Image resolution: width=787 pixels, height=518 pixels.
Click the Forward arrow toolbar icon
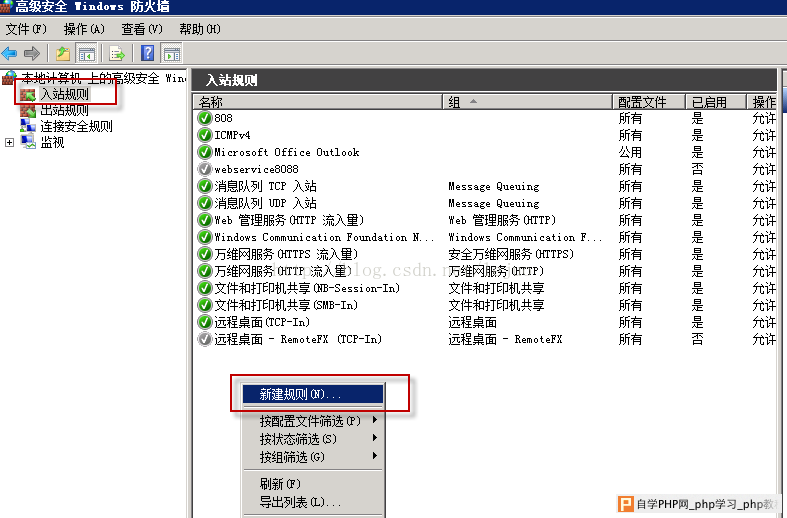(x=32, y=53)
